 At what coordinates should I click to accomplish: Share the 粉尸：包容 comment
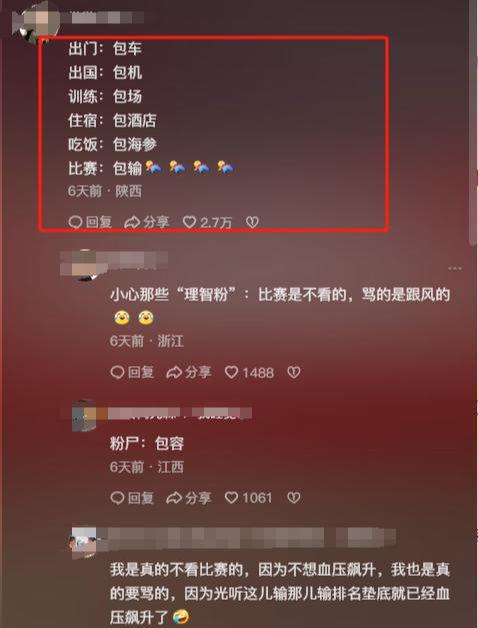tap(188, 498)
